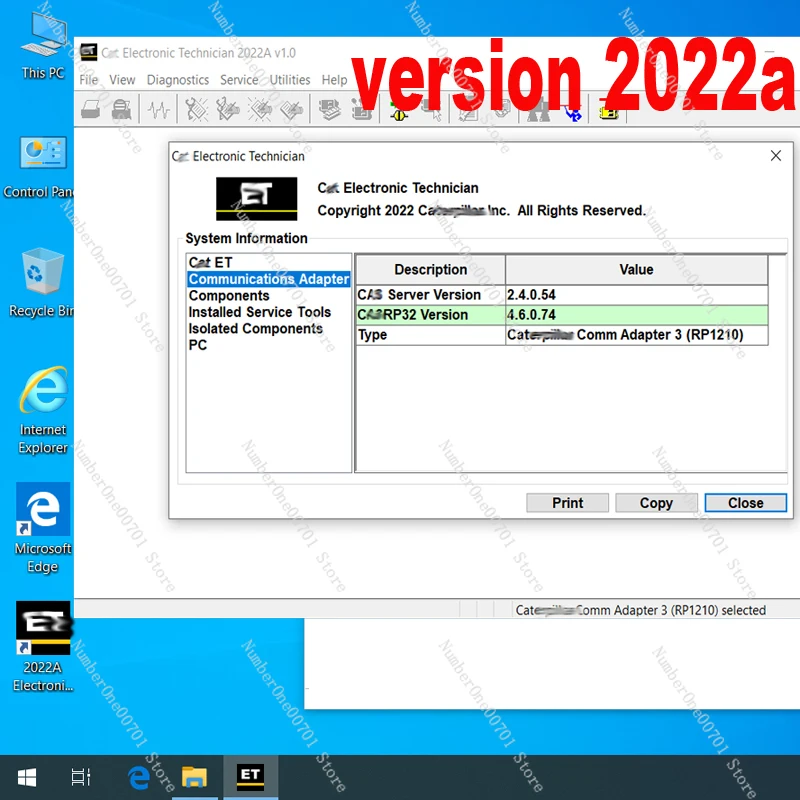Image resolution: width=800 pixels, height=800 pixels.
Task: Click the Description column header
Action: (431, 269)
